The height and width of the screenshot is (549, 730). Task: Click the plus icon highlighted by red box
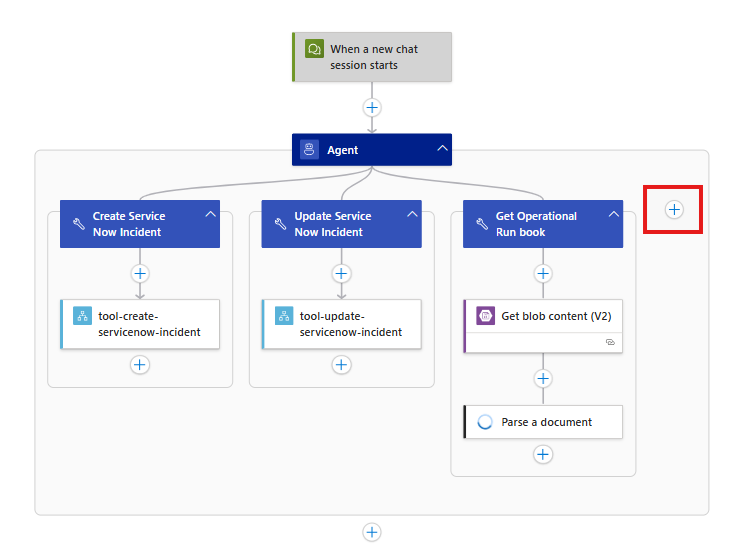674,209
